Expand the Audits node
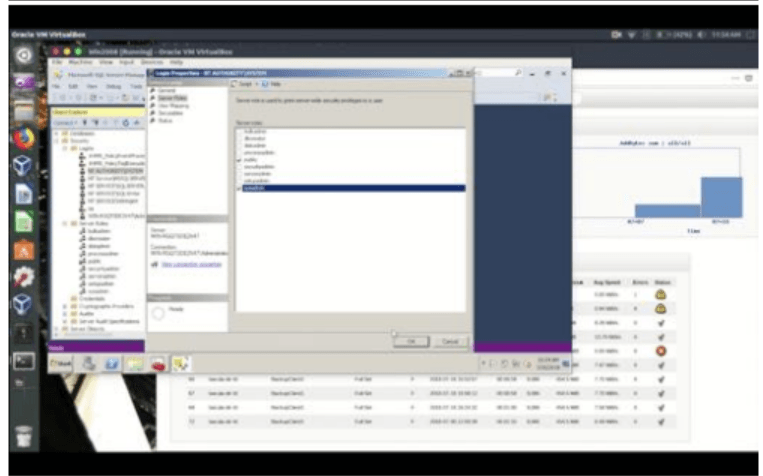The height and width of the screenshot is (476, 763). 65,314
